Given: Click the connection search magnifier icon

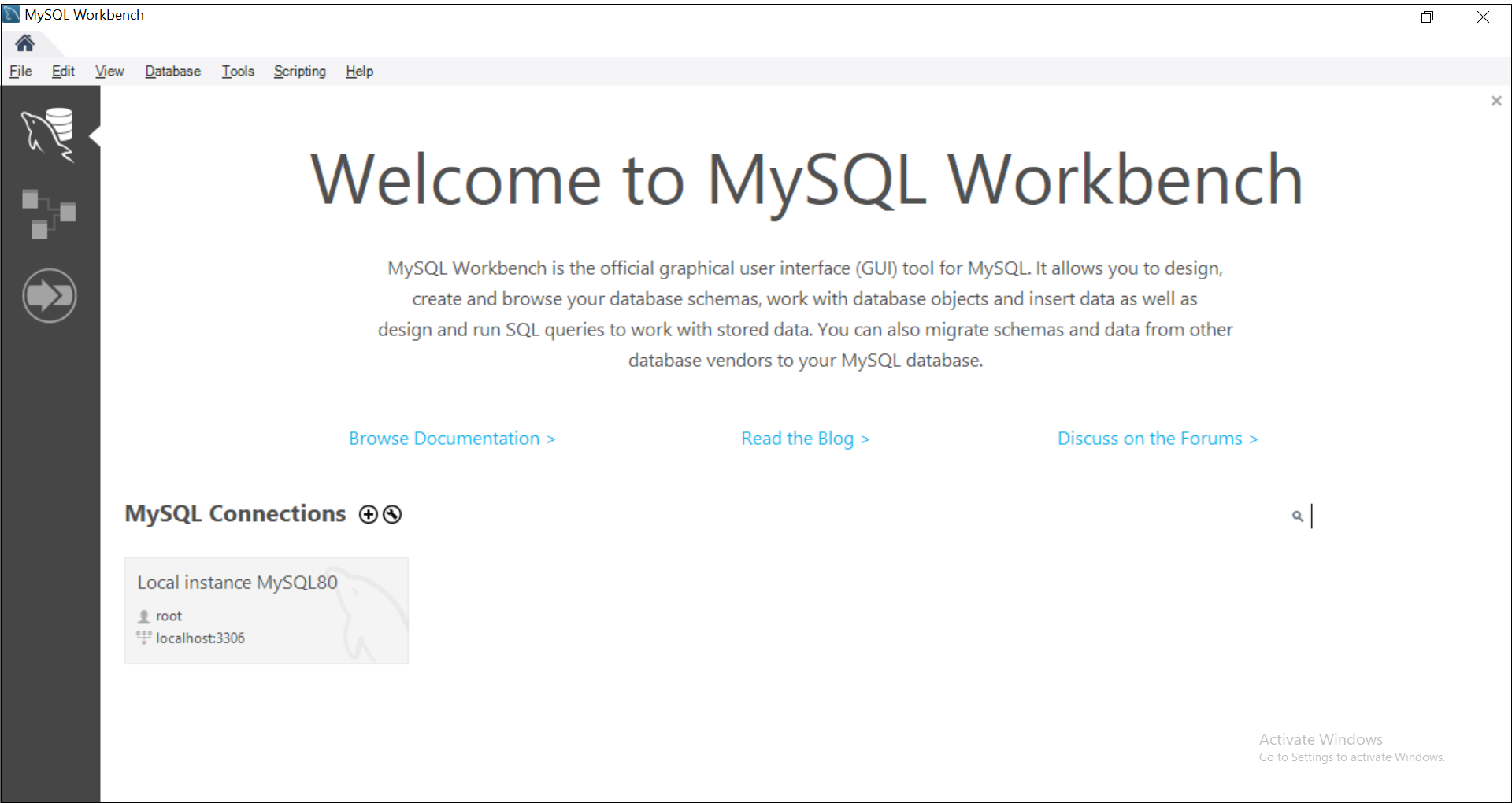Looking at the screenshot, I should click(x=1297, y=516).
